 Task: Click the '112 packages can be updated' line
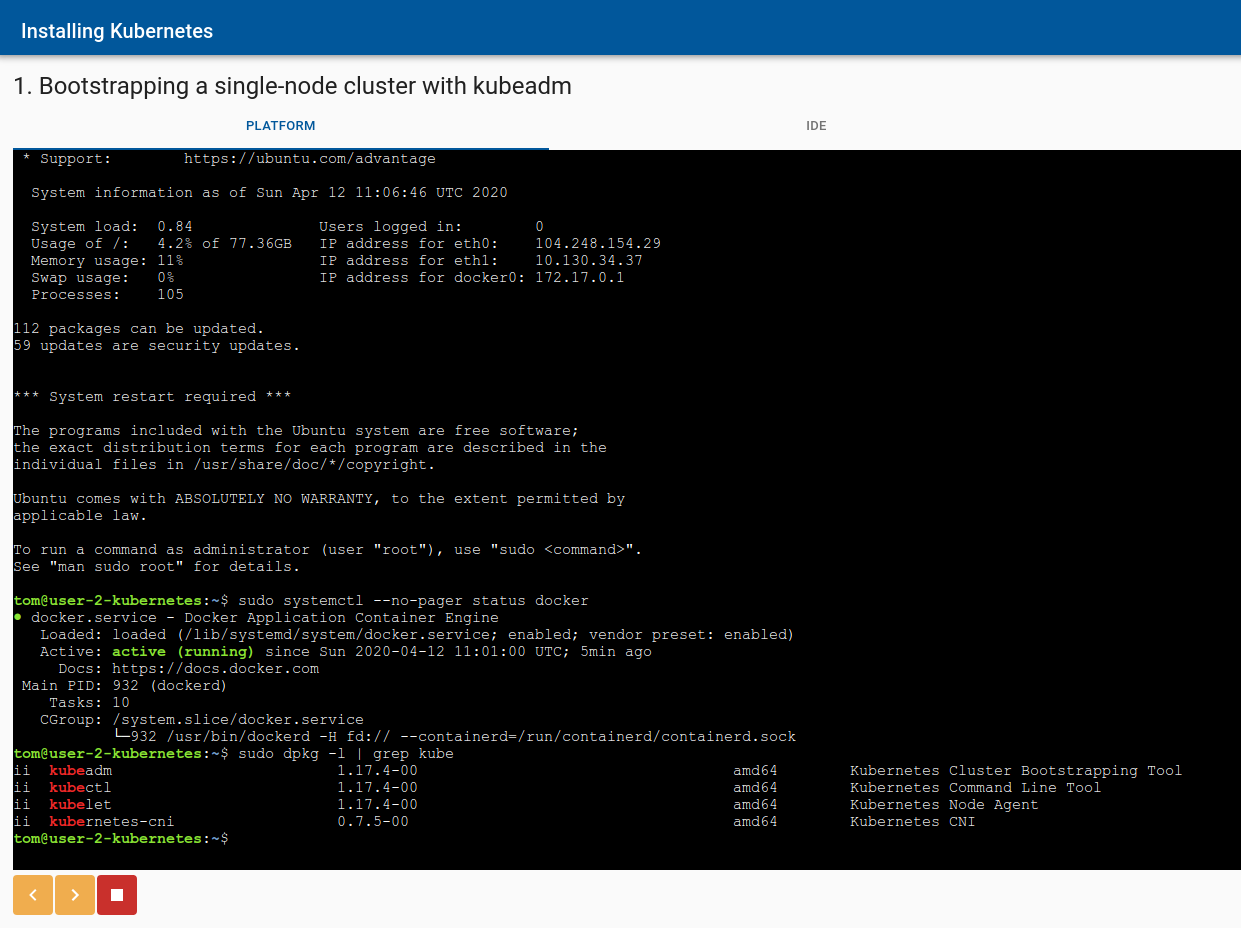tap(138, 328)
